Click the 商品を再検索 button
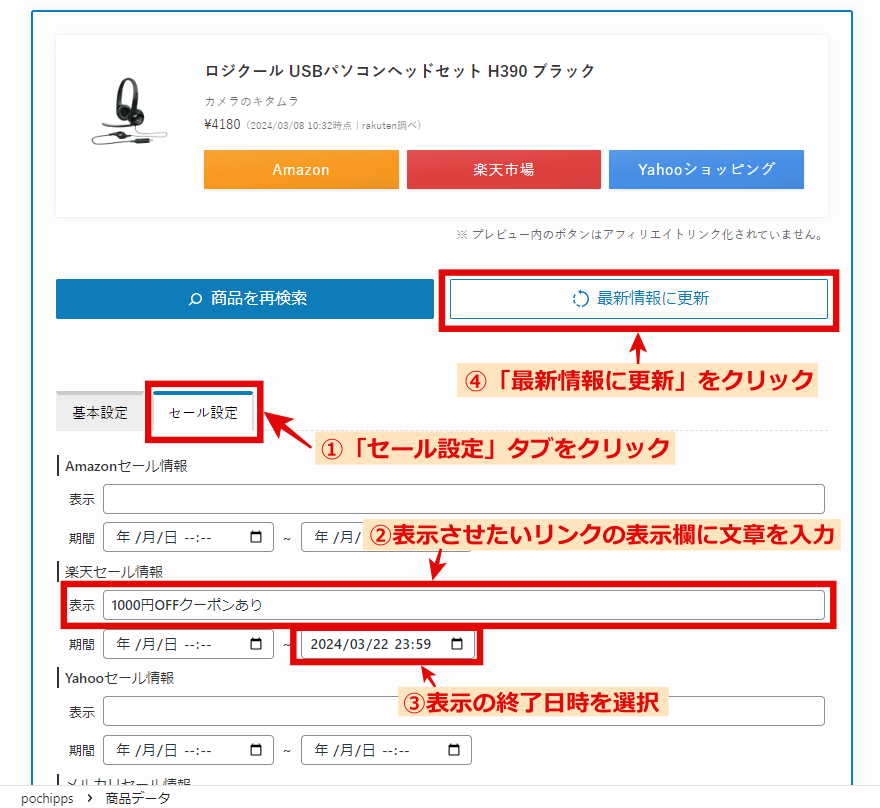The width and height of the screenshot is (880, 808). pos(245,299)
